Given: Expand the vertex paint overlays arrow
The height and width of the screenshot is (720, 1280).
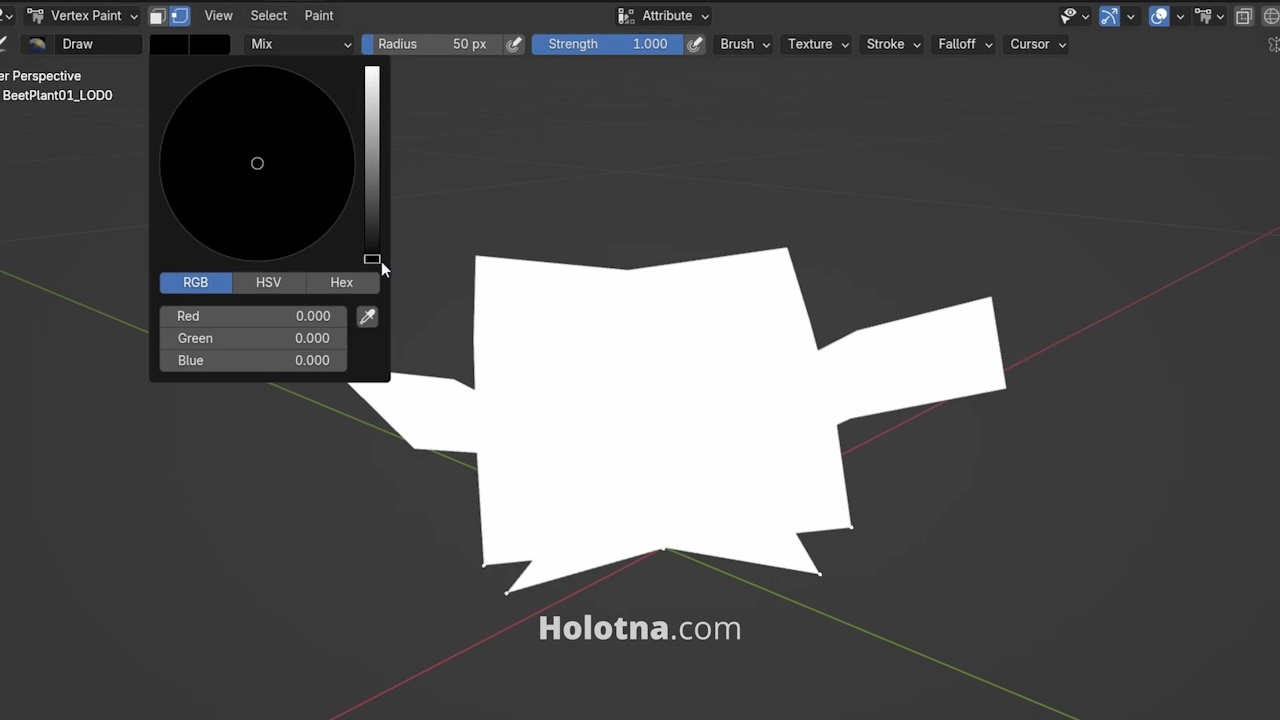Looking at the screenshot, I should coord(1220,16).
